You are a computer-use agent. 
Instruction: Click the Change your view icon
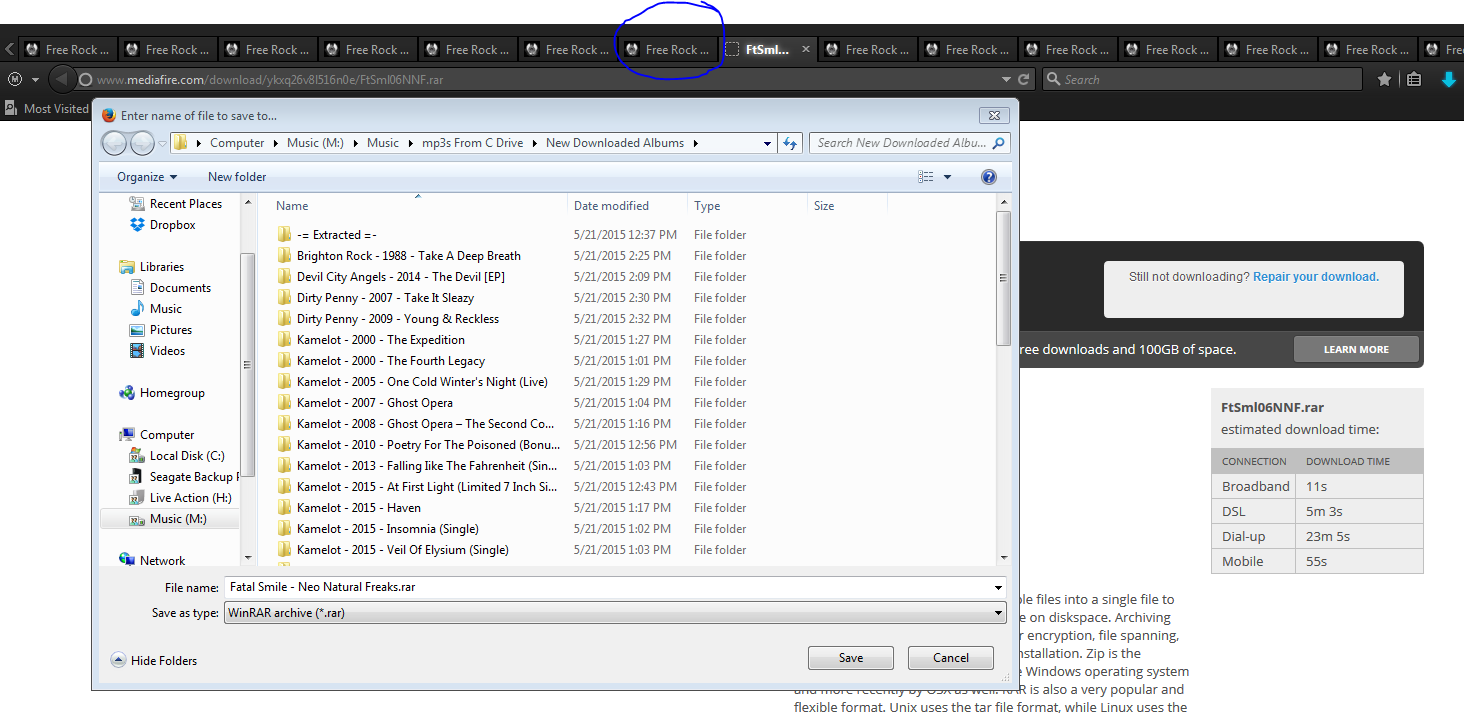click(925, 177)
